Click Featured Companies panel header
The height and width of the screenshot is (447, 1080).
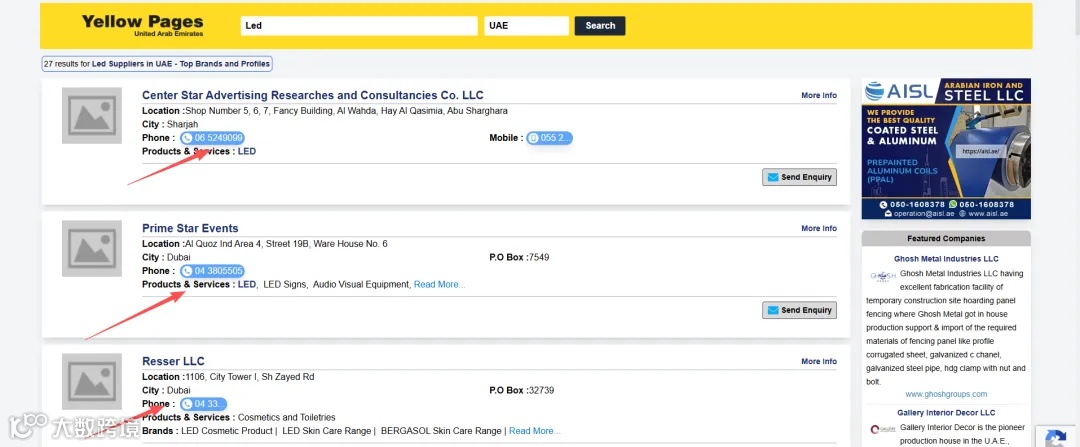946,238
